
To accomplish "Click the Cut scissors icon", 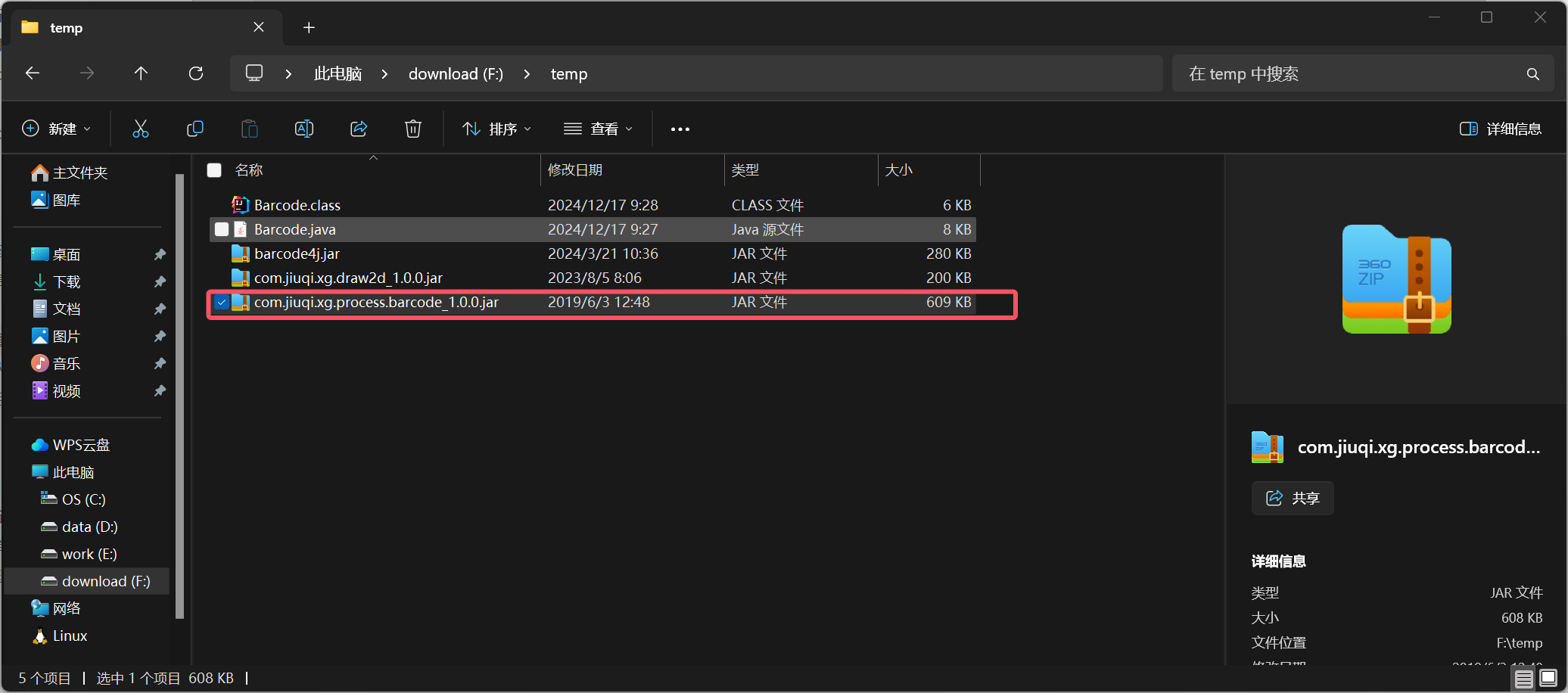I will tap(141, 129).
